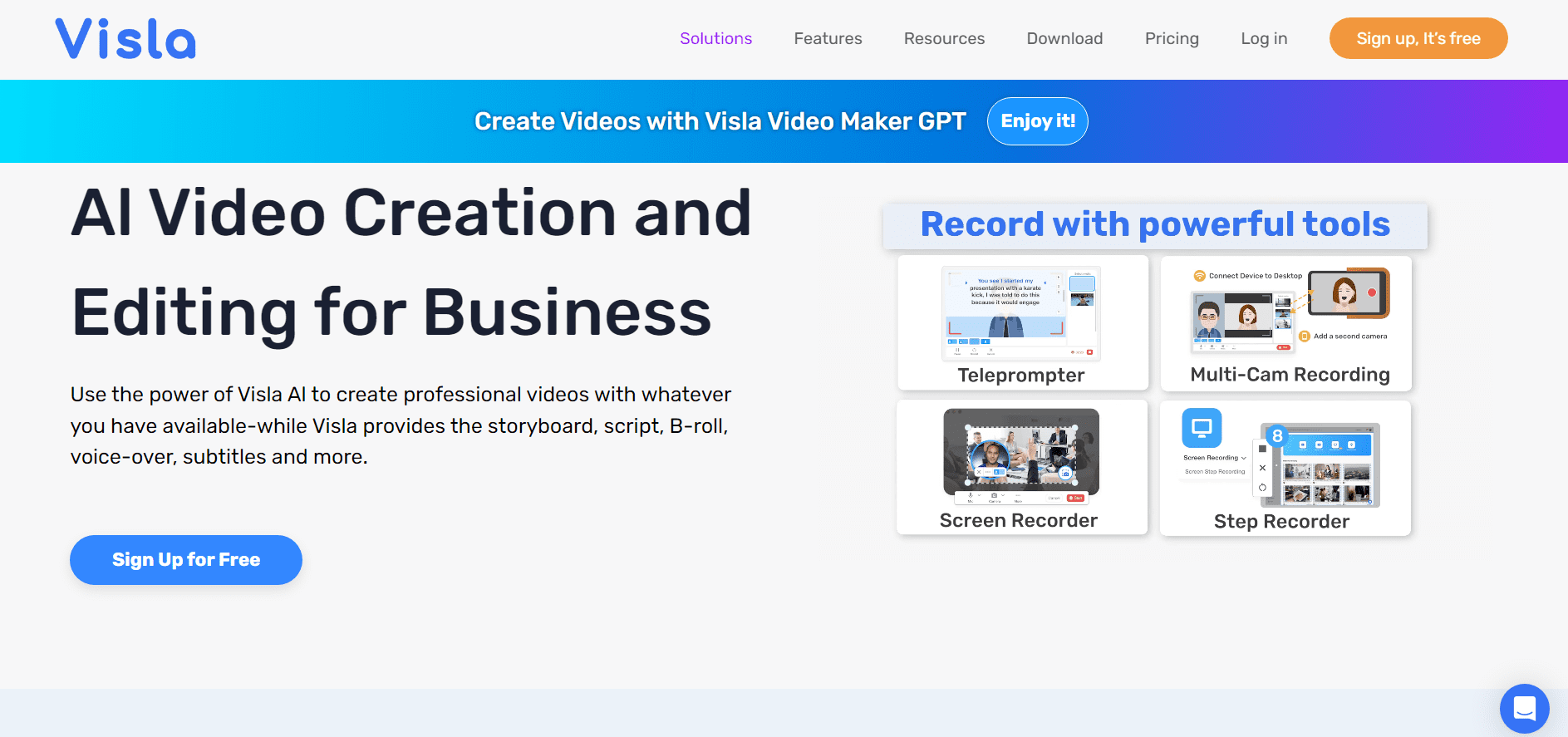This screenshot has height=737, width=1568.
Task: Click the AI Video Creation and Editing for Business headline
Action: [x=411, y=263]
